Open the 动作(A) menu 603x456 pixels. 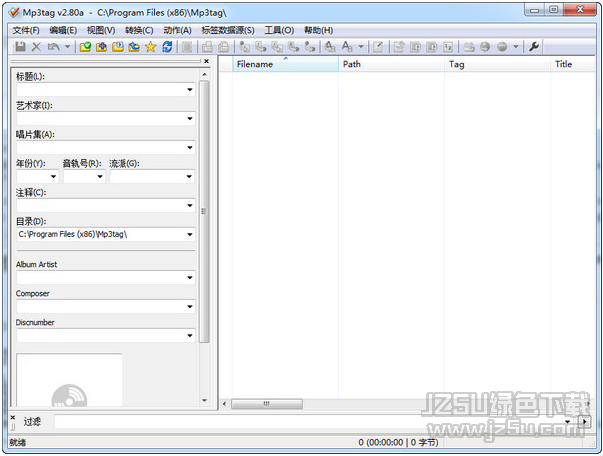[177, 30]
